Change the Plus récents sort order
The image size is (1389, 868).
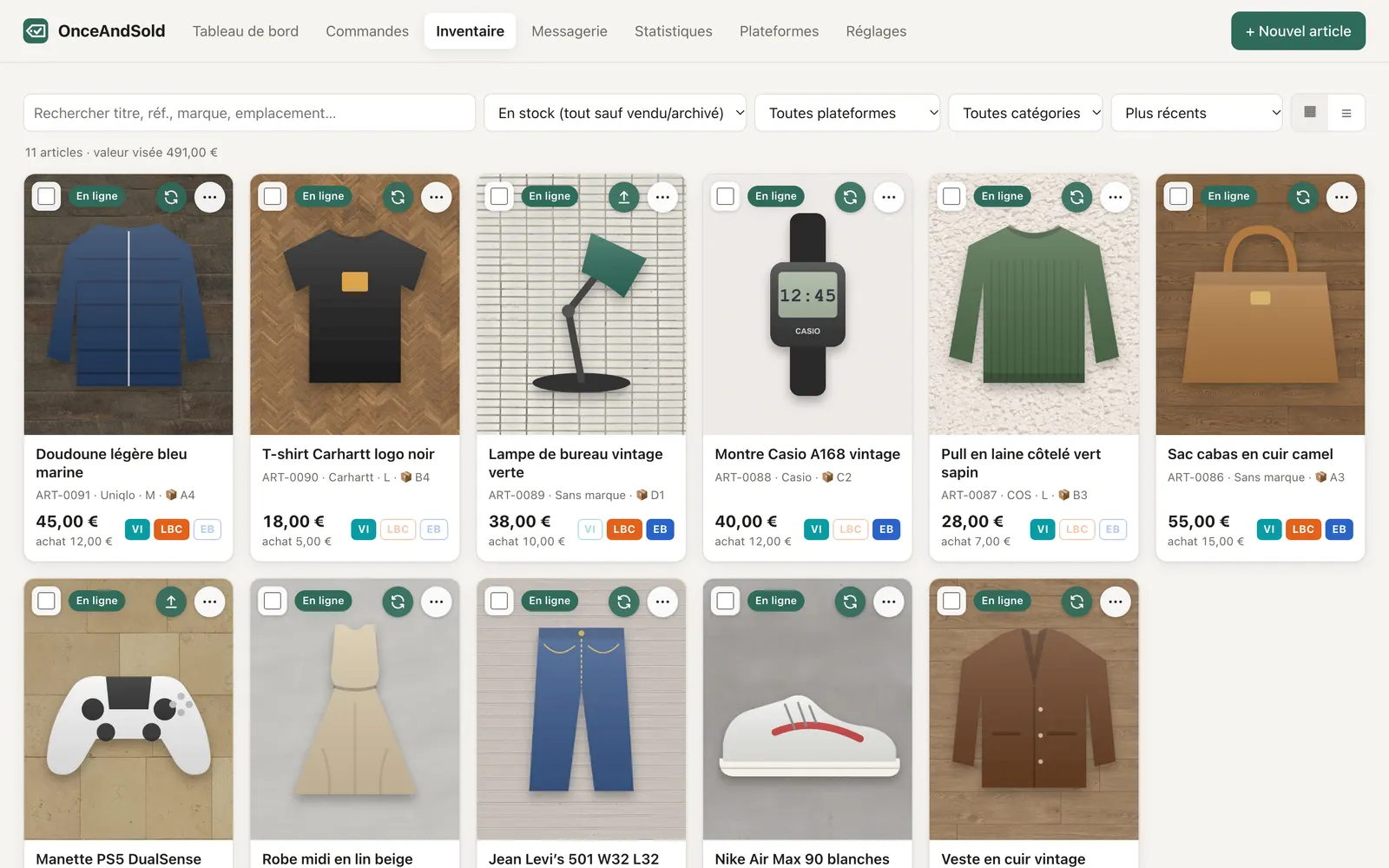click(1197, 113)
